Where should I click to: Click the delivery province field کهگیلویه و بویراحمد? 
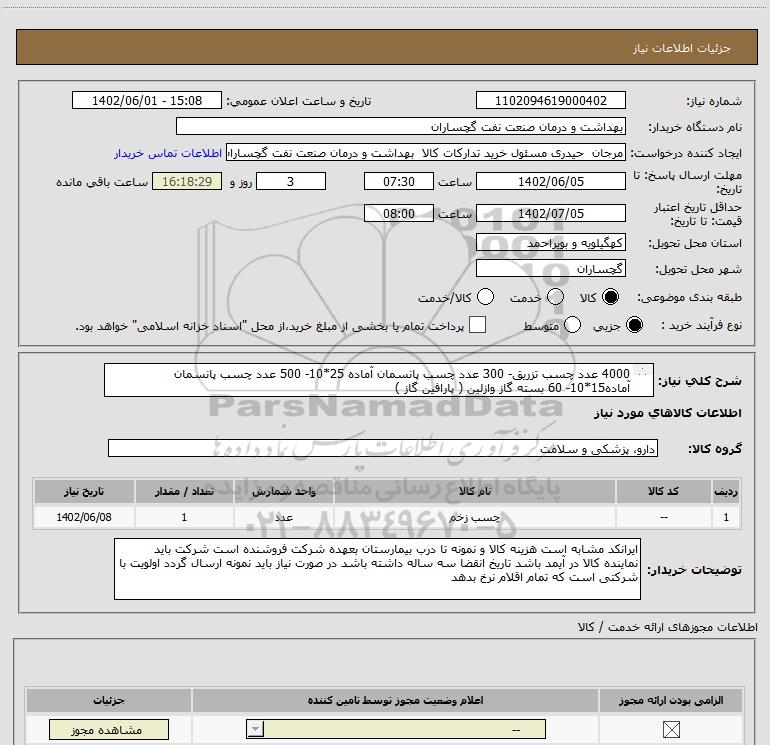coord(550,243)
